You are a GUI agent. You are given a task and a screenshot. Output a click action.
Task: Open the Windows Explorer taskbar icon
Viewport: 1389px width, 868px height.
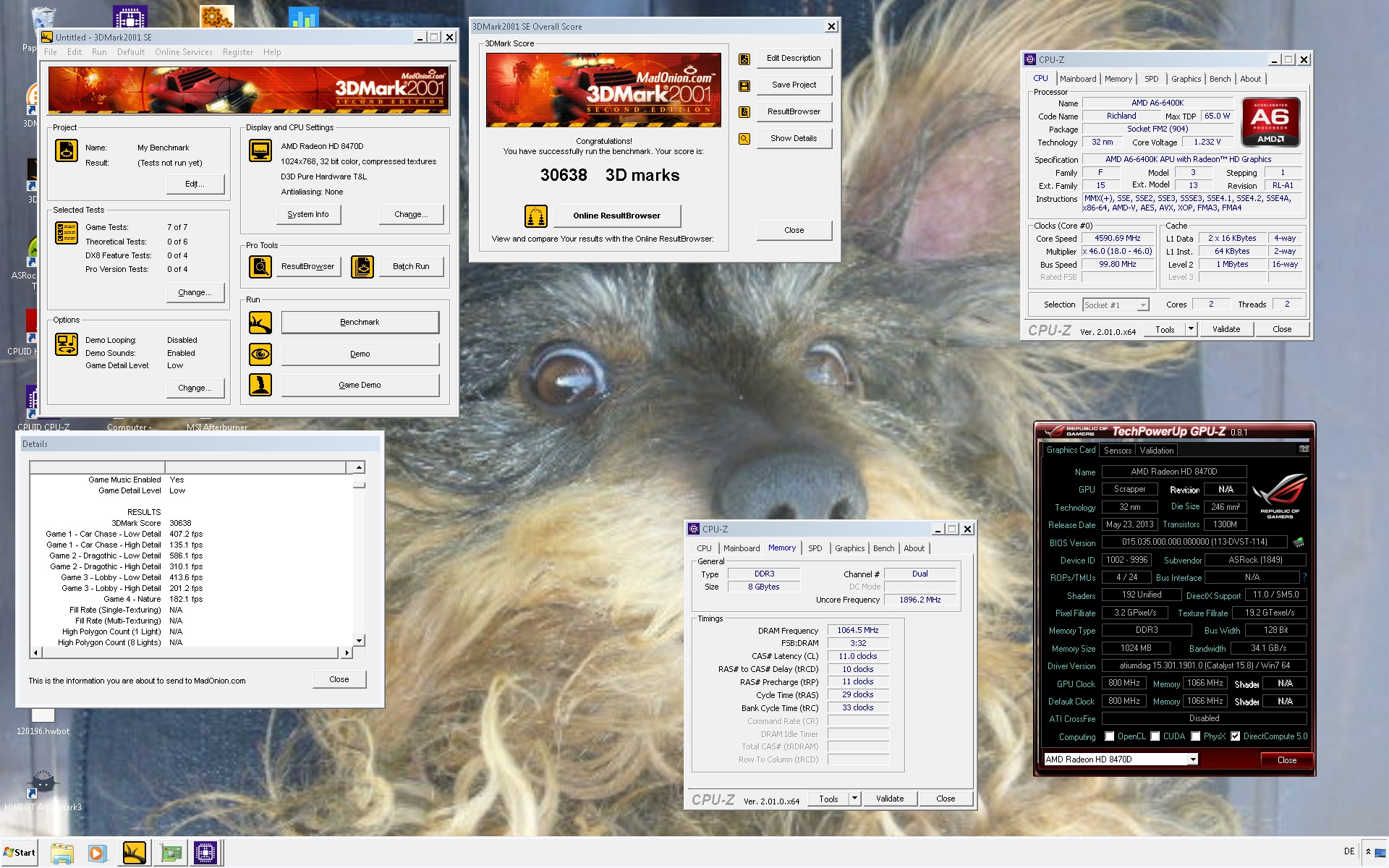pyautogui.click(x=62, y=854)
